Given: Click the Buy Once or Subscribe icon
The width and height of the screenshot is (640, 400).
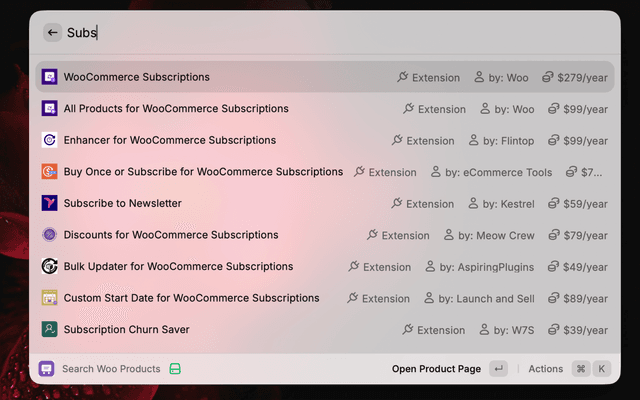Looking at the screenshot, I should coord(49,172).
